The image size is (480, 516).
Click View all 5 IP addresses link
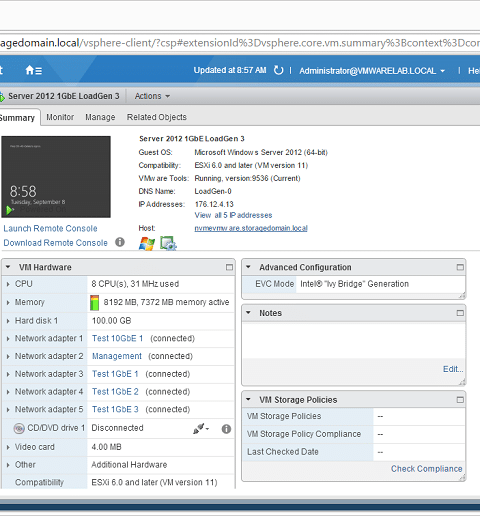[233, 215]
